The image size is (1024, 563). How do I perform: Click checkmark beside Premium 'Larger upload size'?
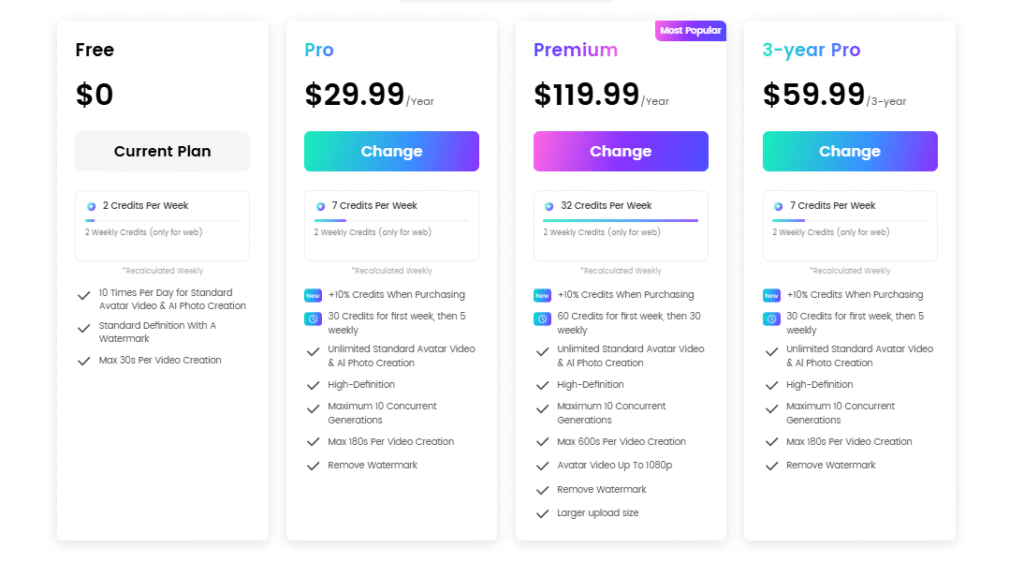point(542,514)
